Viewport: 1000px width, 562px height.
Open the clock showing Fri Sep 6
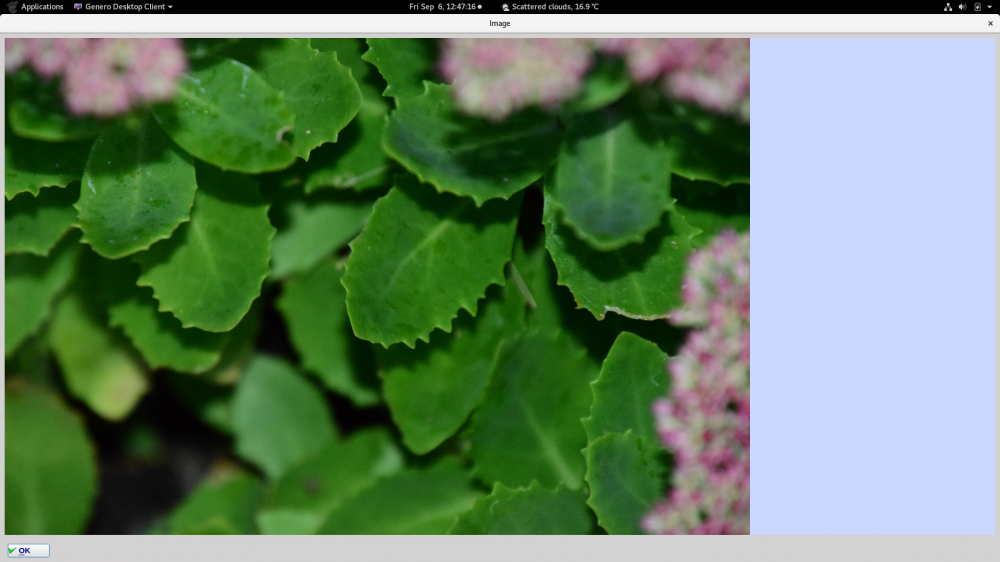click(x=445, y=6)
